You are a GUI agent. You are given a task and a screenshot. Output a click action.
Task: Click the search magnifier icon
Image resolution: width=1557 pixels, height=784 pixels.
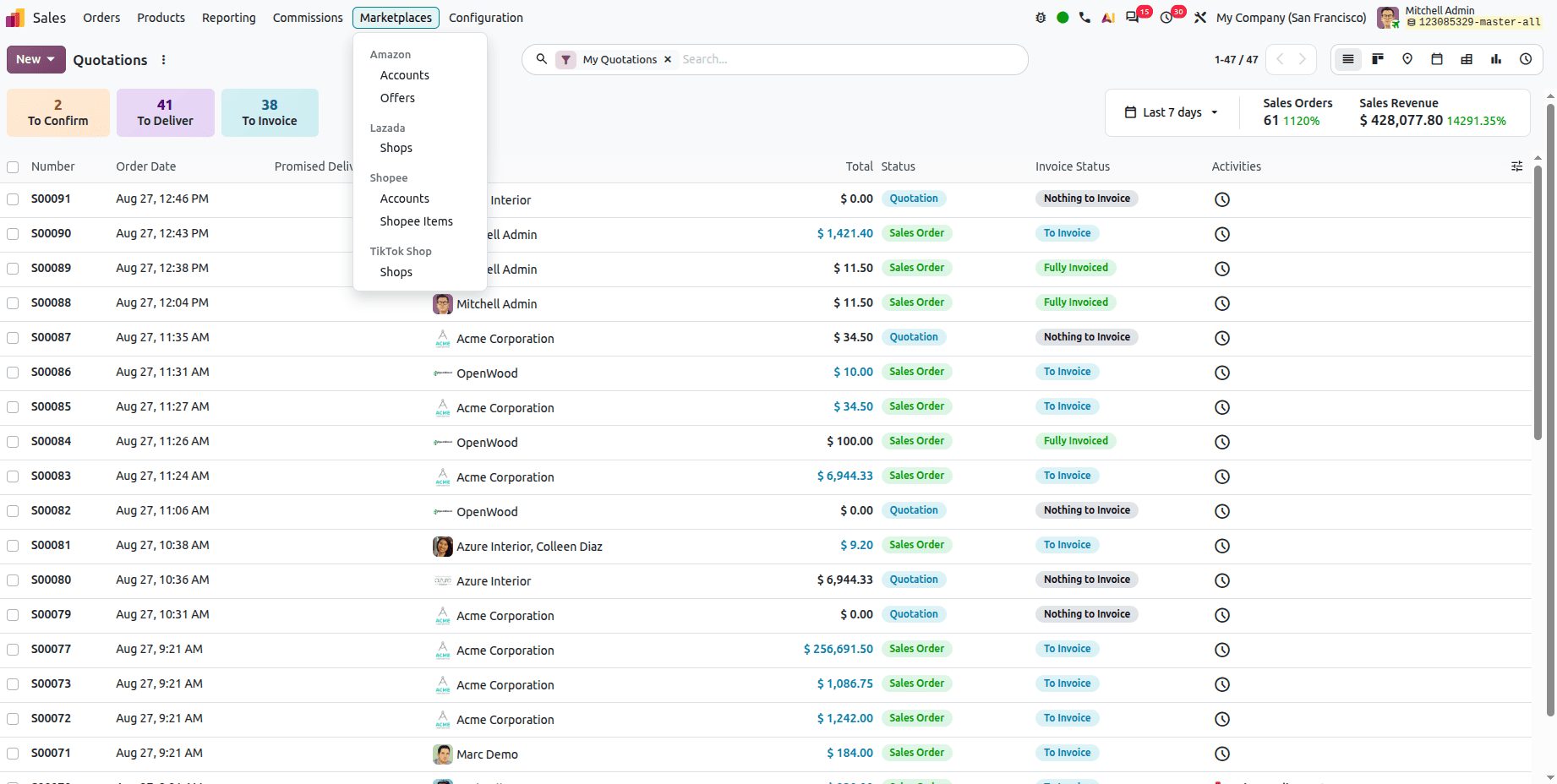pos(542,59)
